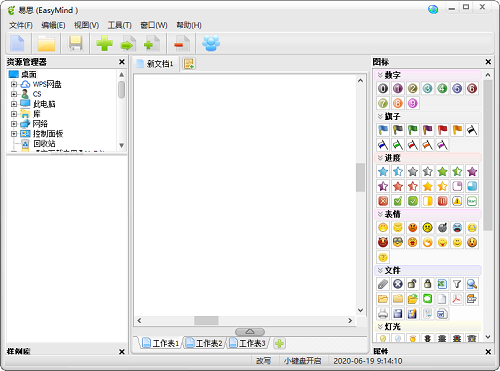The width and height of the screenshot is (500, 371).
Task: Select 桌面 root in the tree
Action: (29, 74)
